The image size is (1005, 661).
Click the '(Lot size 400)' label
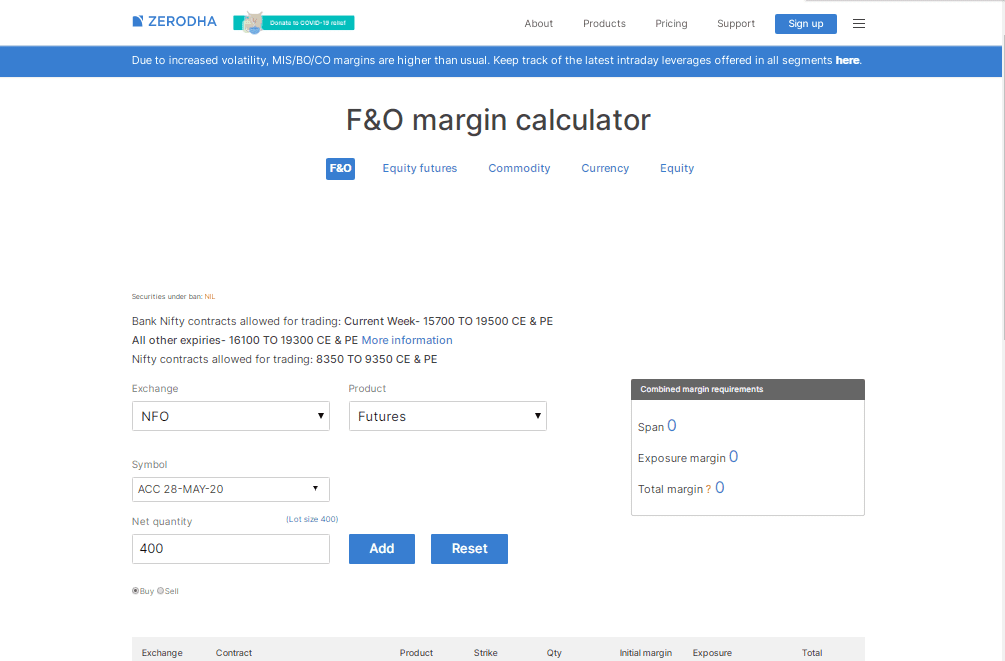point(312,519)
